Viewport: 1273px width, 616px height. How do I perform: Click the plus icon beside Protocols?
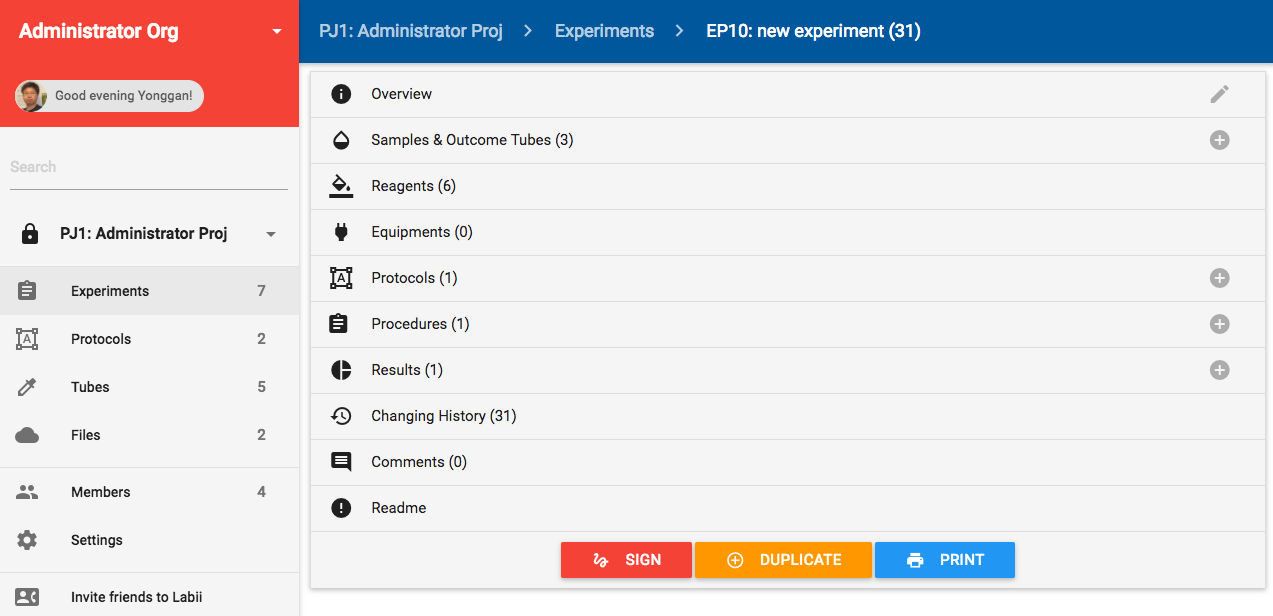1219,278
